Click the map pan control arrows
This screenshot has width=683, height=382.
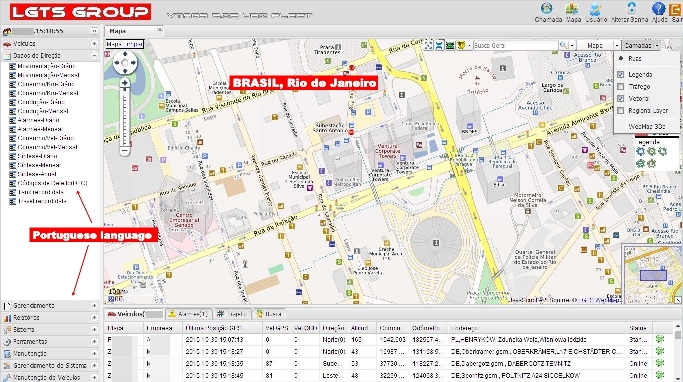coord(125,63)
